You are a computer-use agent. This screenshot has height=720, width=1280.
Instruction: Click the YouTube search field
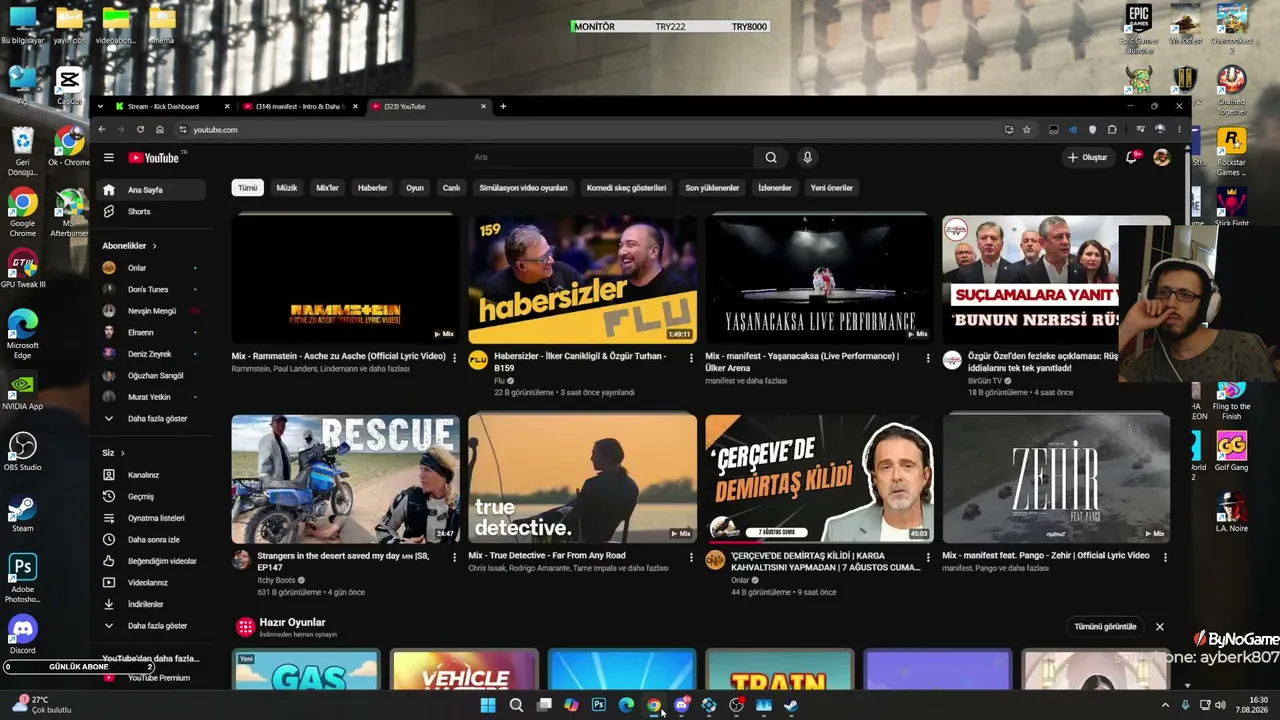pos(612,157)
